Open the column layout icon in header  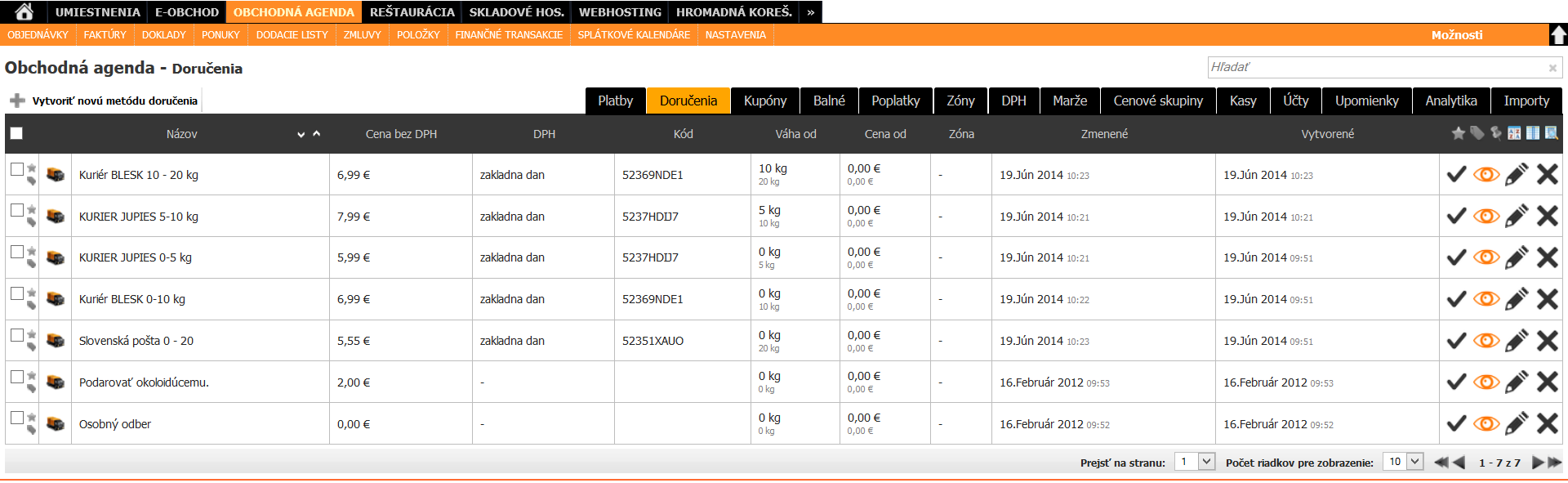1533,133
